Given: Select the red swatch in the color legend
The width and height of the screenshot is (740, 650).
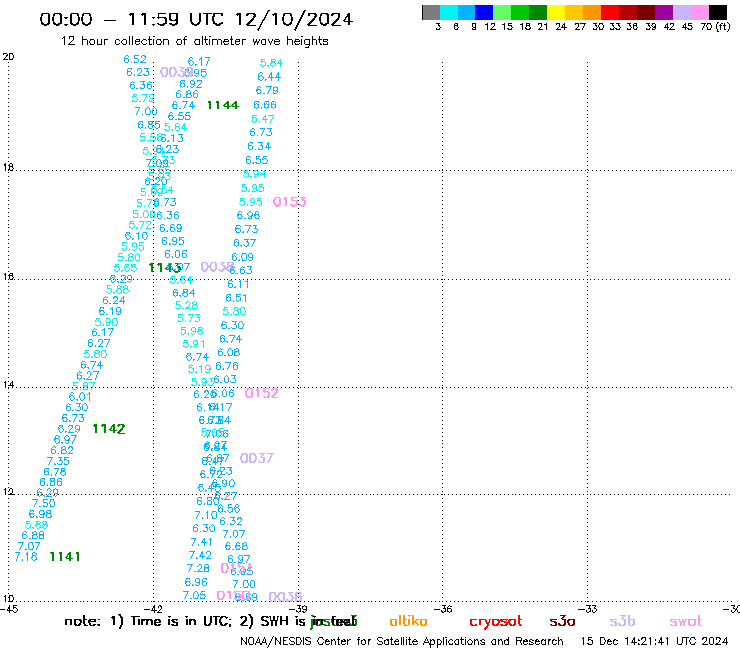Looking at the screenshot, I should [609, 12].
